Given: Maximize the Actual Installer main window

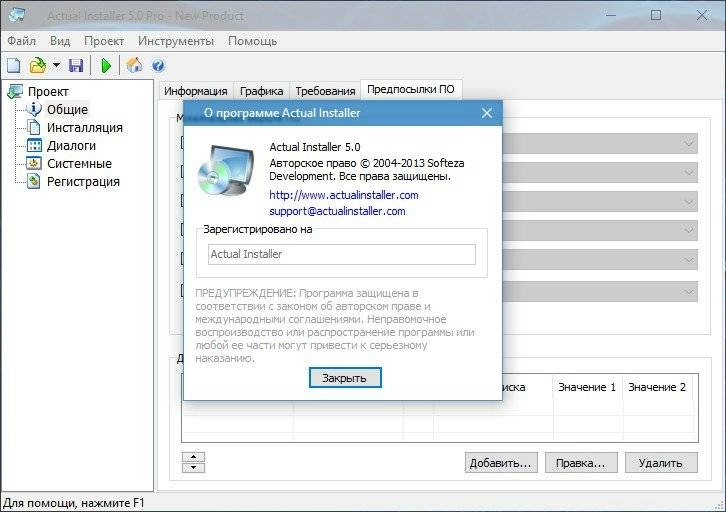Looking at the screenshot, I should [x=656, y=15].
